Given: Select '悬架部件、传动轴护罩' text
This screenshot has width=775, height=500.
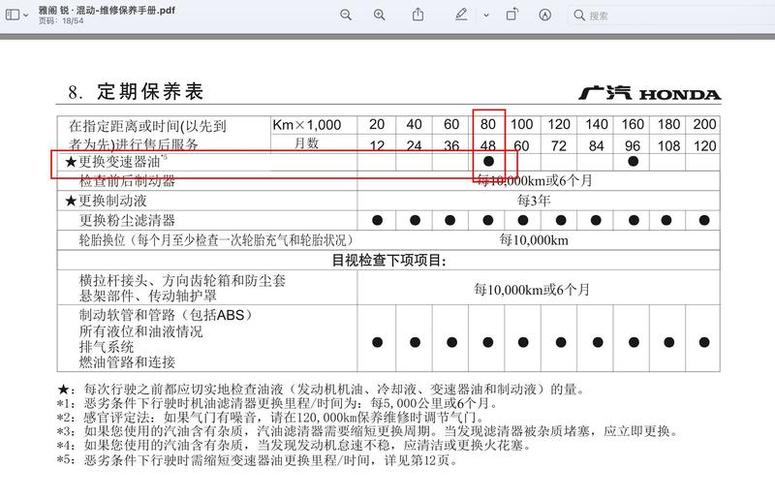Looking at the screenshot, I should point(148,296).
